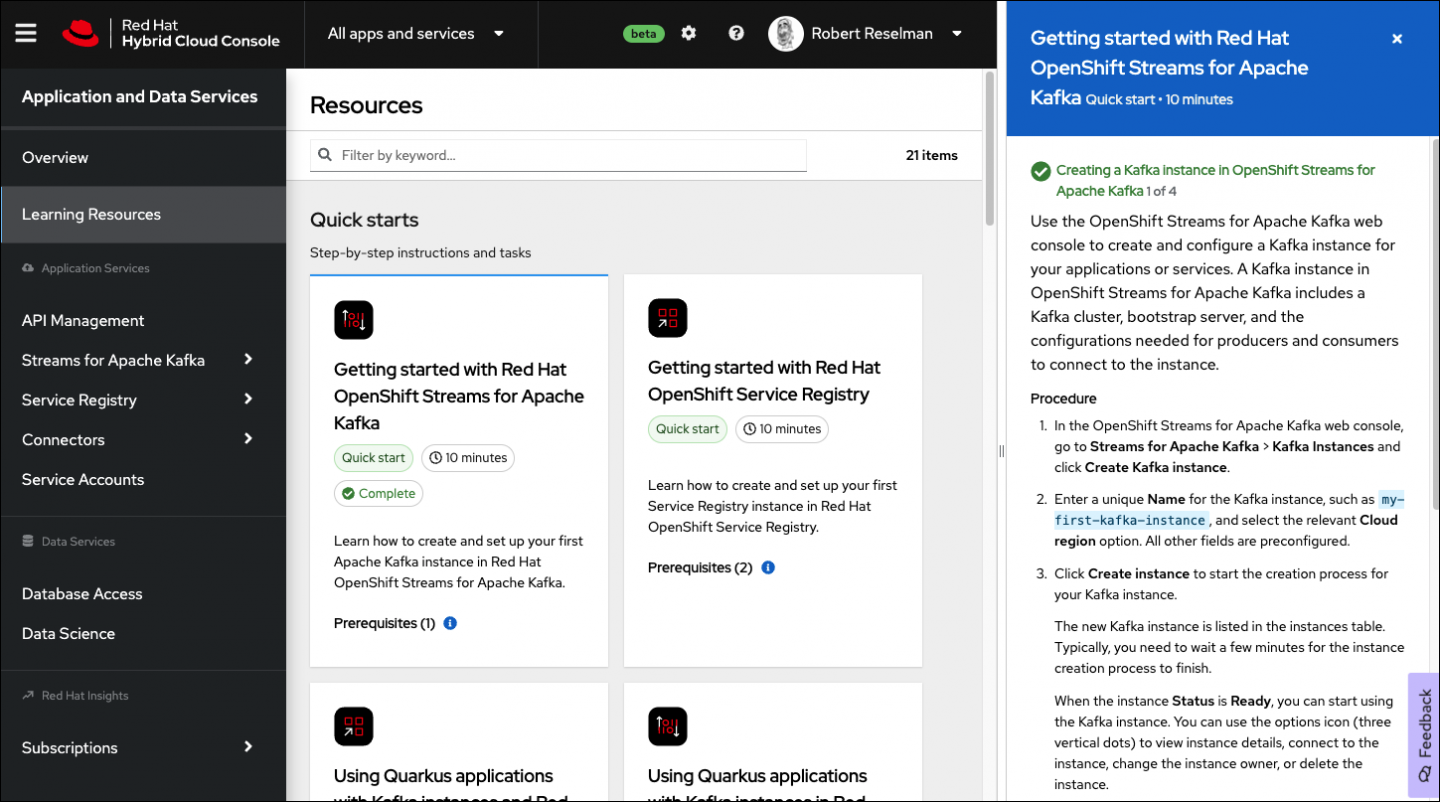Click the Application Services section label
This screenshot has width=1440, height=802.
(x=95, y=268)
